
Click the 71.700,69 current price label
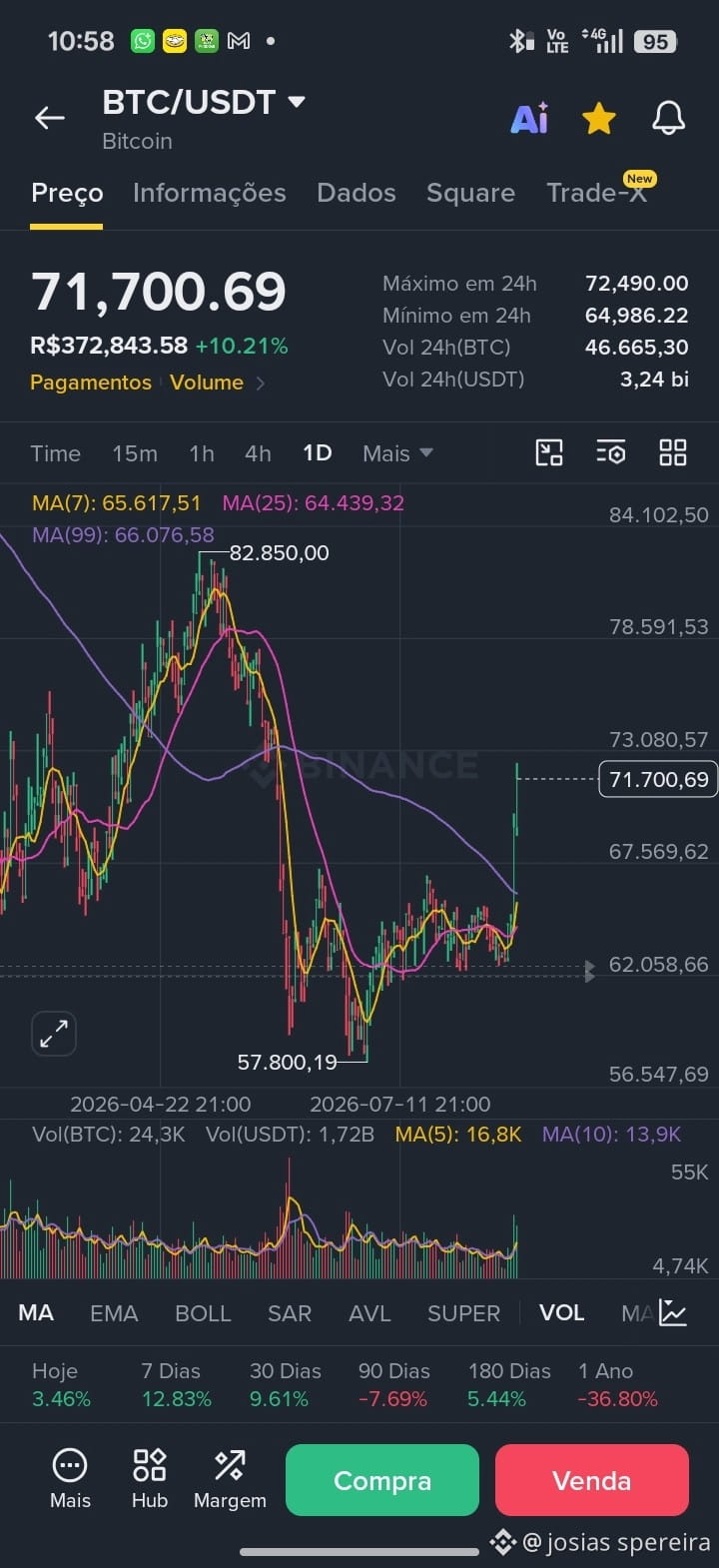point(658,779)
